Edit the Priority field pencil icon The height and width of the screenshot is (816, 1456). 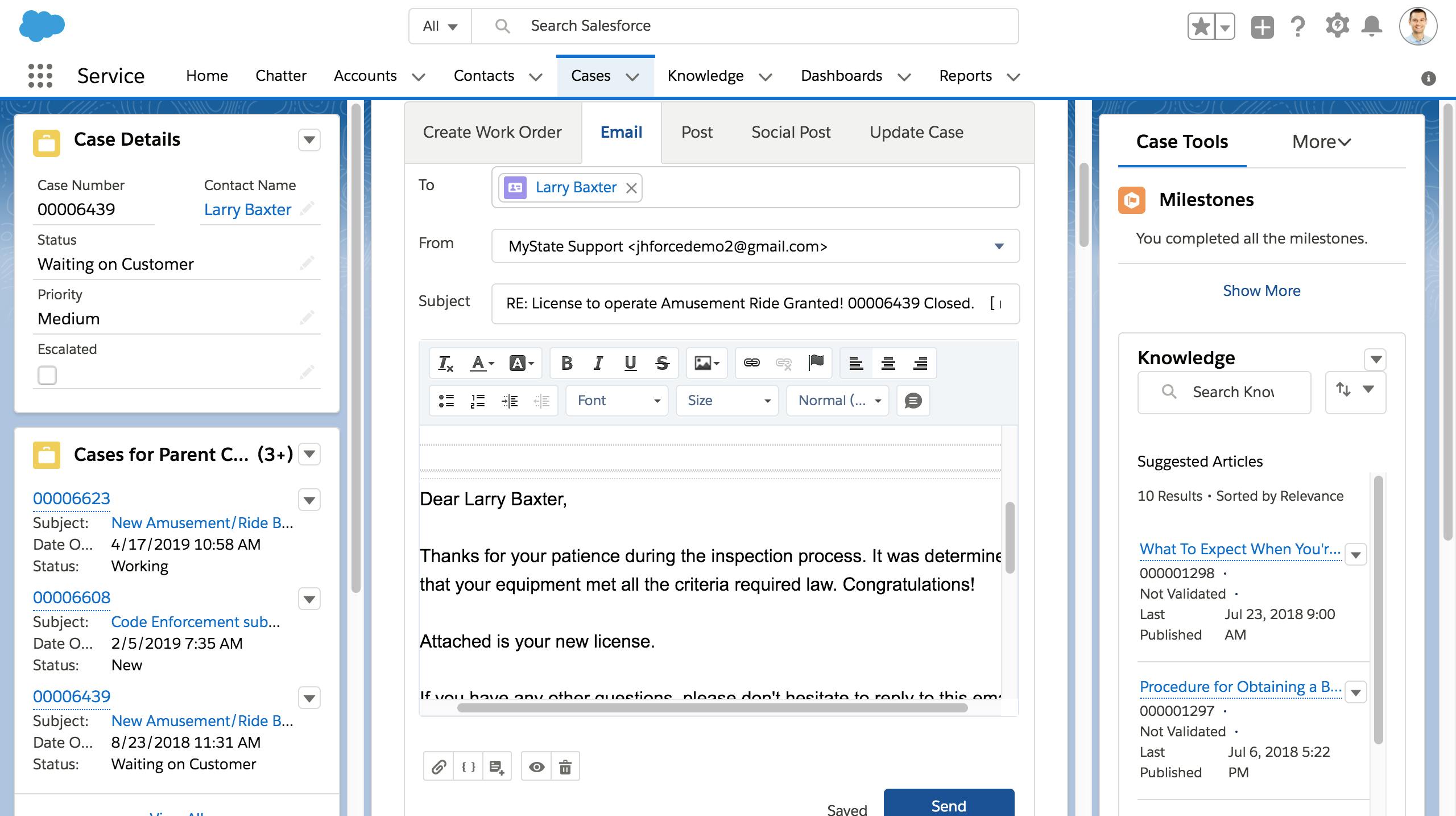pyautogui.click(x=307, y=318)
